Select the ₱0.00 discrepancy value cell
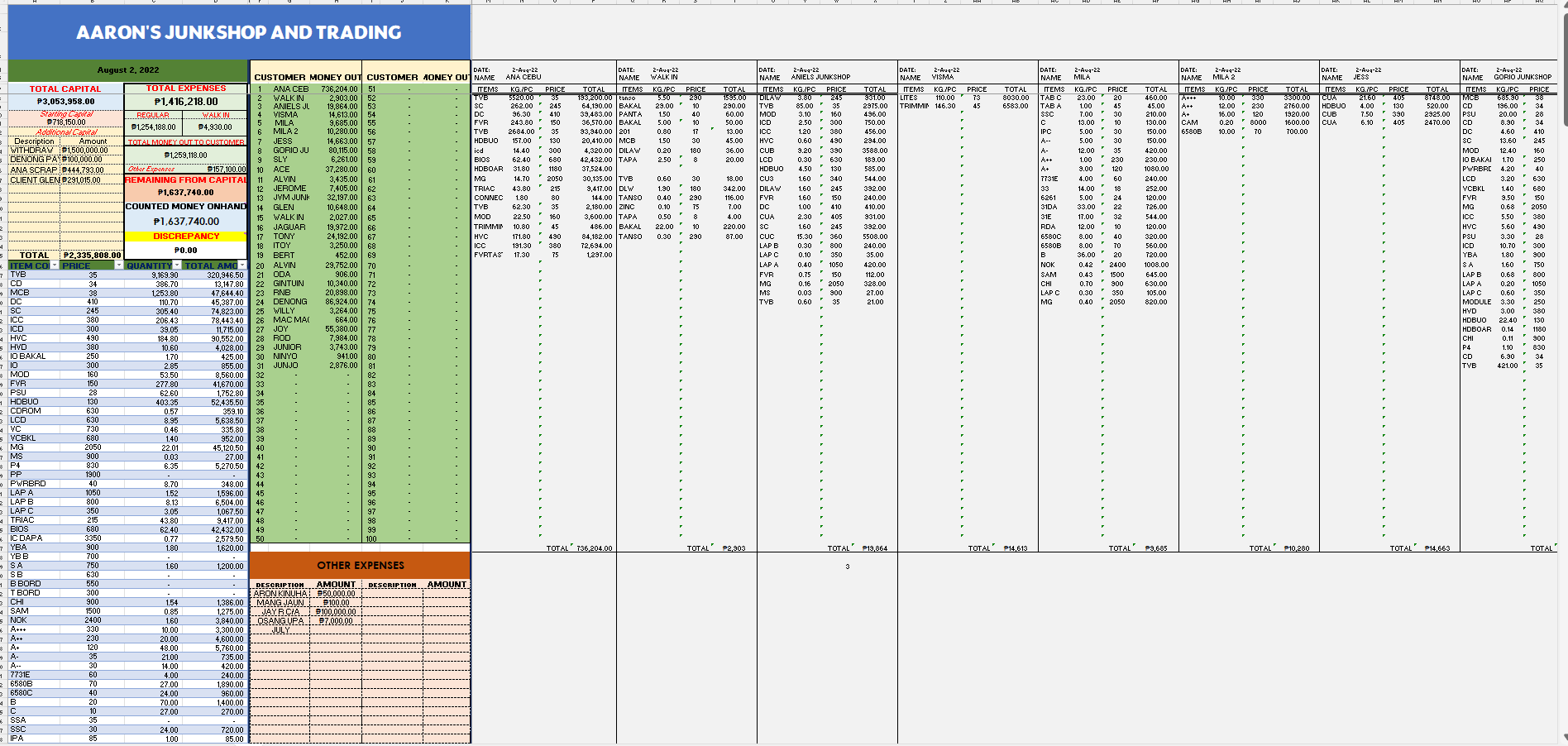The image size is (1568, 746). click(x=186, y=250)
